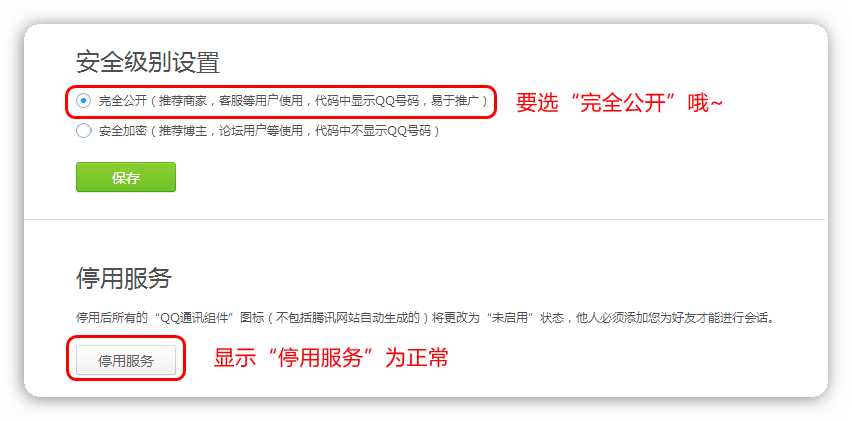This screenshot has height=421, width=852.
Task: Save security level with 保存 button
Action: click(126, 177)
